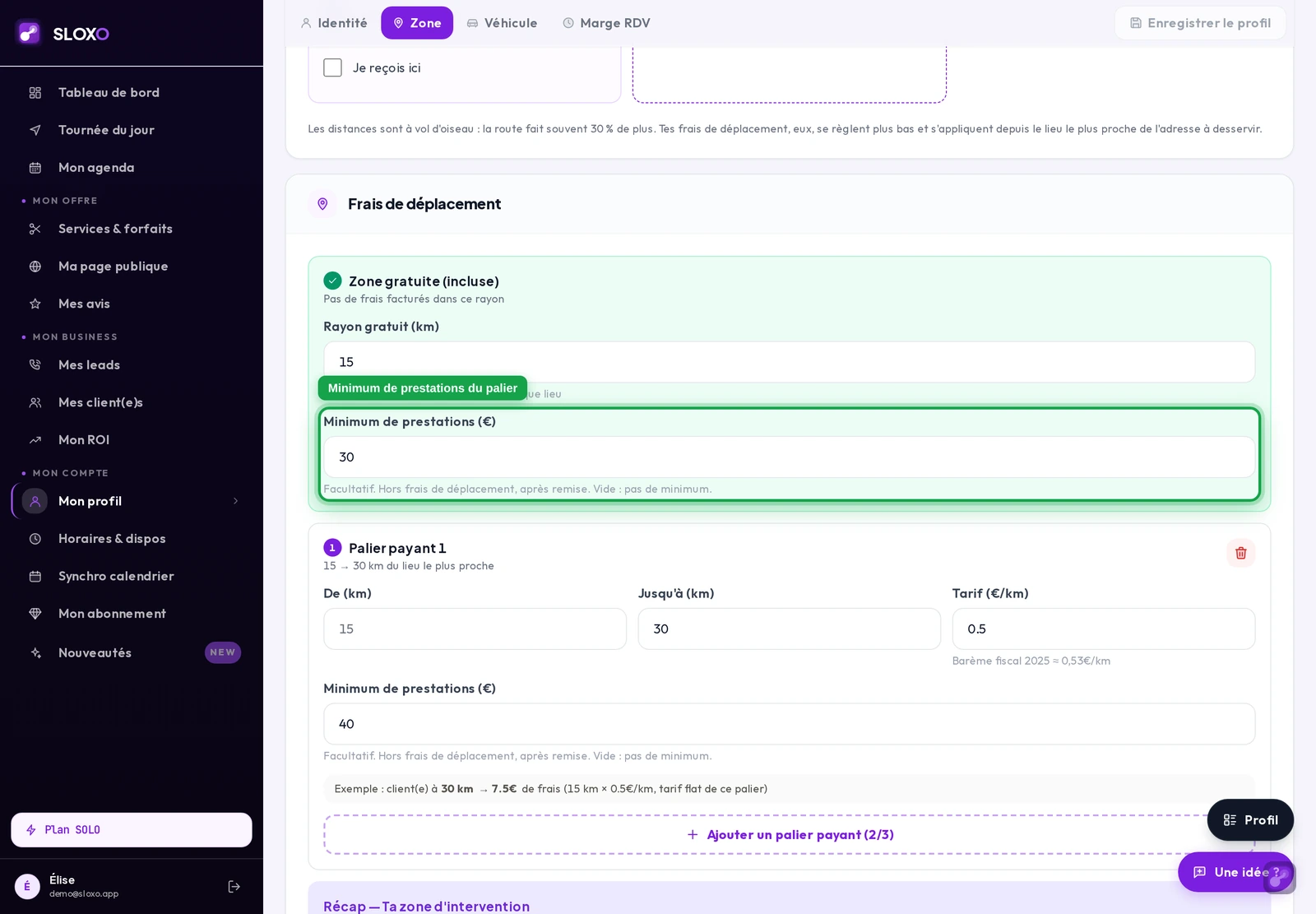Click the logout icon next to Élise
This screenshot has height=914, width=1316.
(234, 887)
